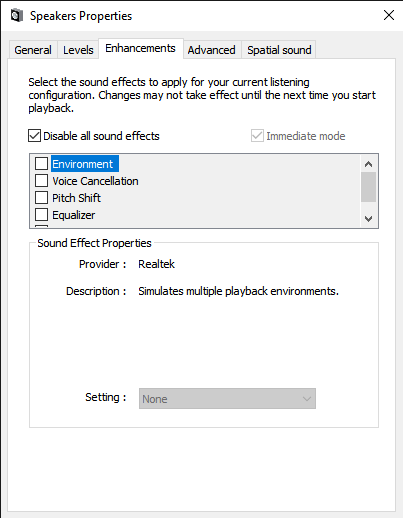Click the effects list scroll up arrow

368,164
